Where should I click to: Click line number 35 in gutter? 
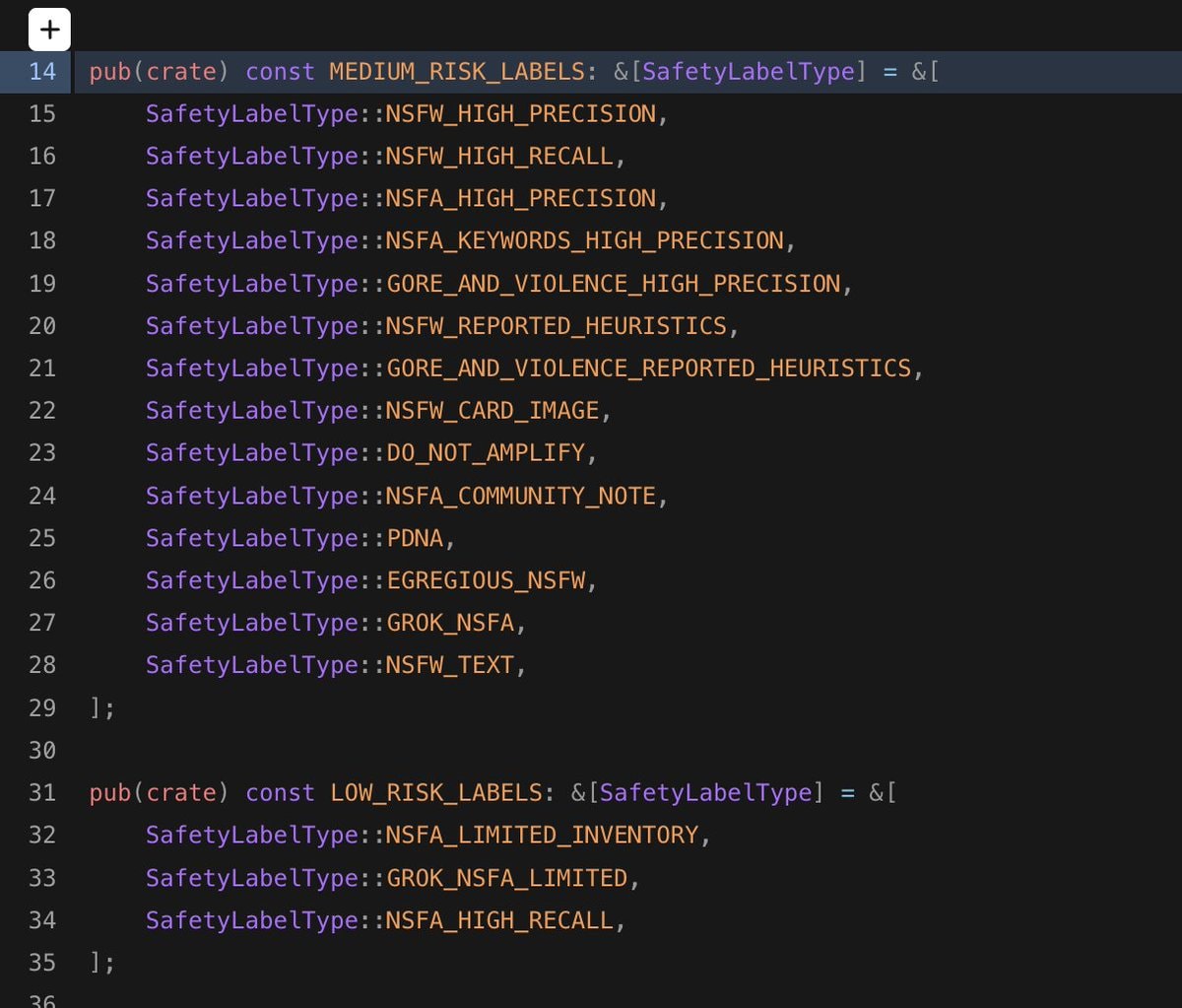click(x=42, y=962)
